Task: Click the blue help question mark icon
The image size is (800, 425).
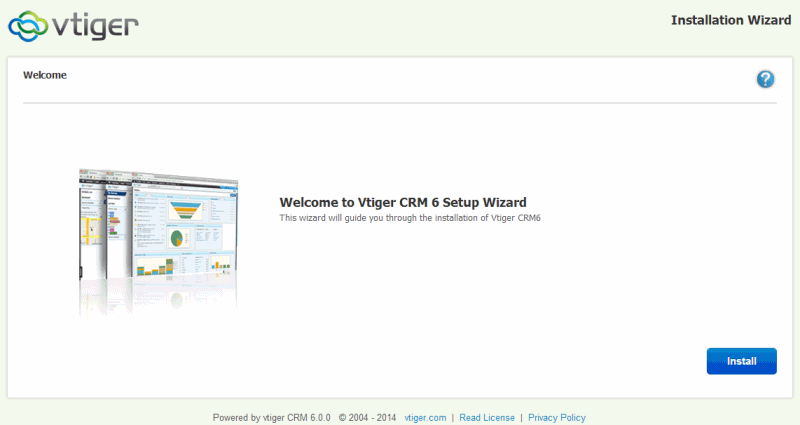Action: click(x=765, y=79)
